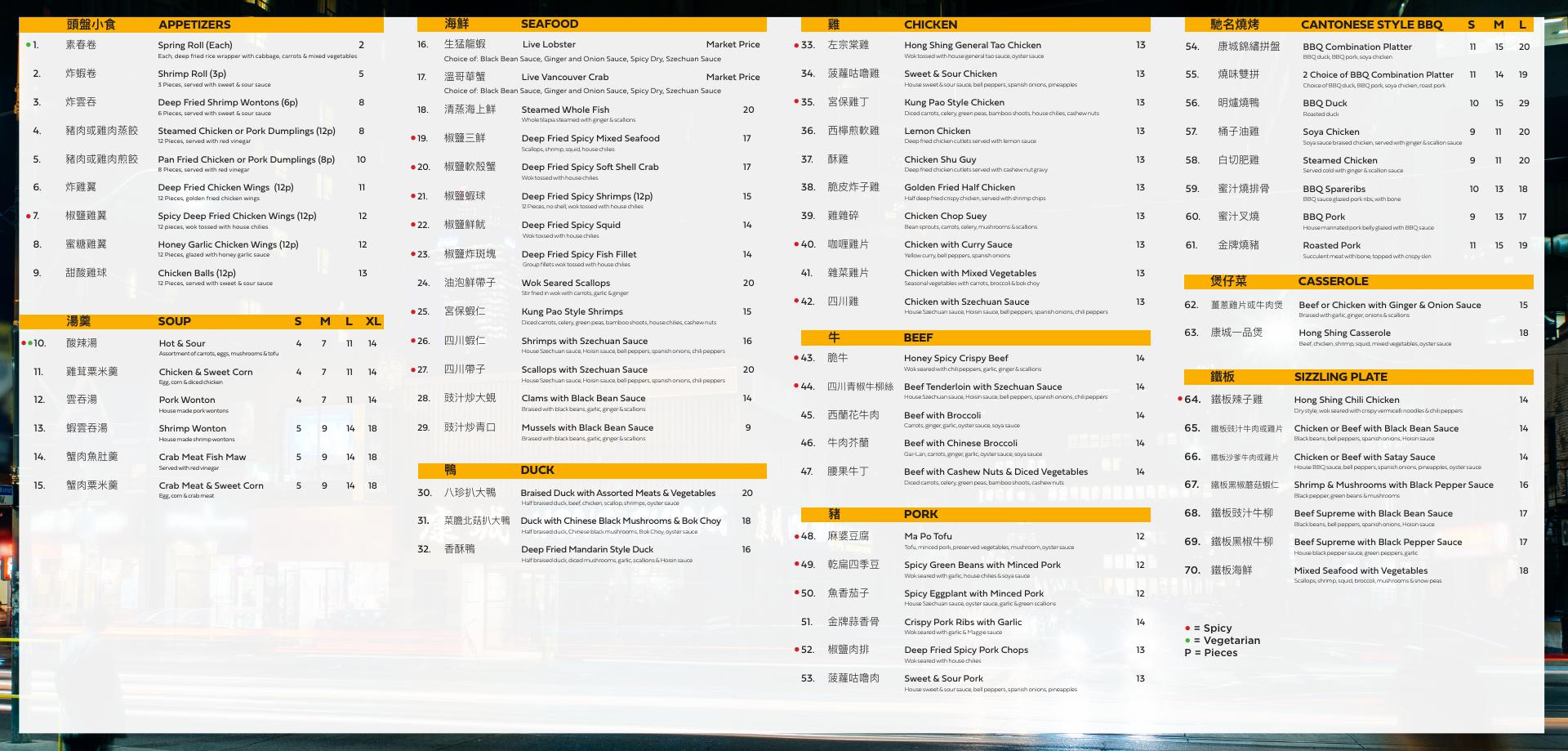
Task: Click the spicy dot next to Chicken with Curry Sauce
Action: [796, 244]
